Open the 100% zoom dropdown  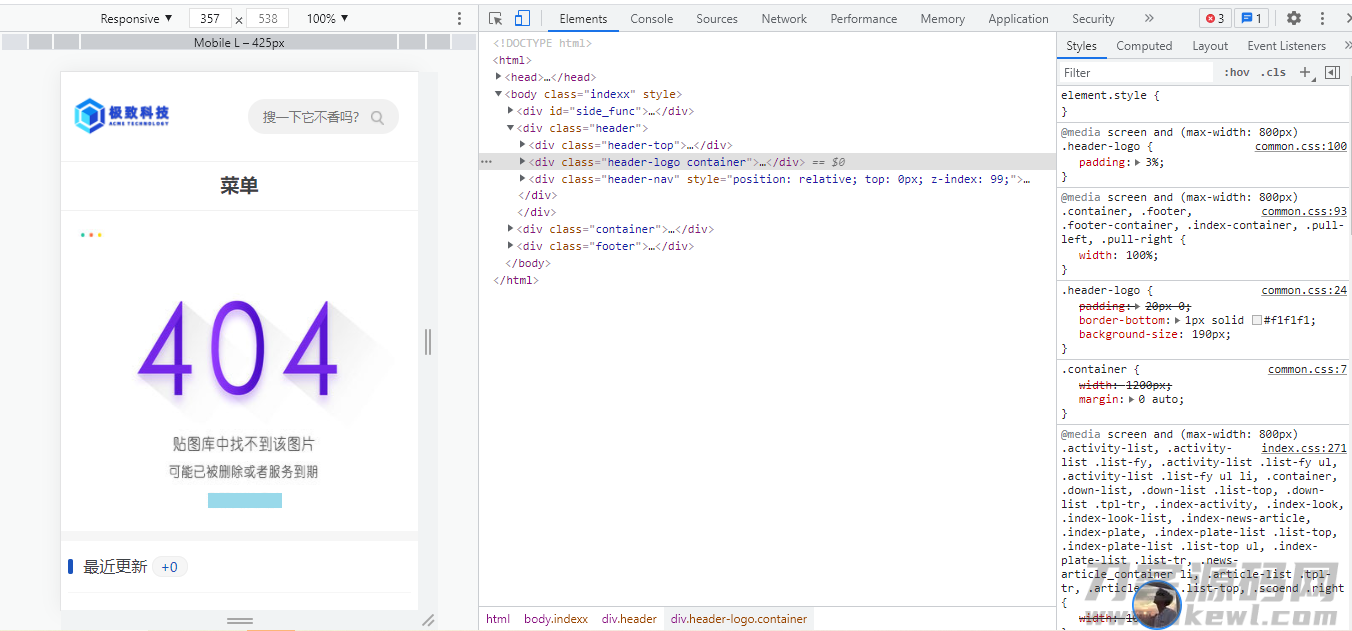327,18
